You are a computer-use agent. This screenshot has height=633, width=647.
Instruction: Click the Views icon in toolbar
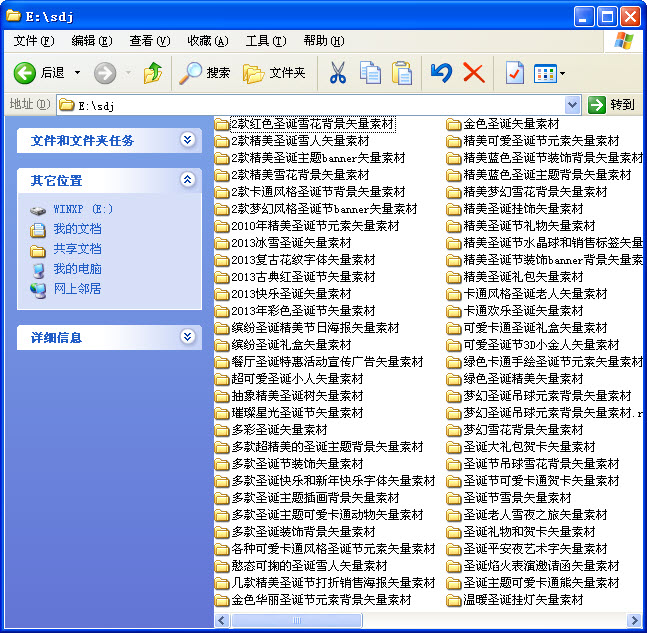click(x=545, y=73)
